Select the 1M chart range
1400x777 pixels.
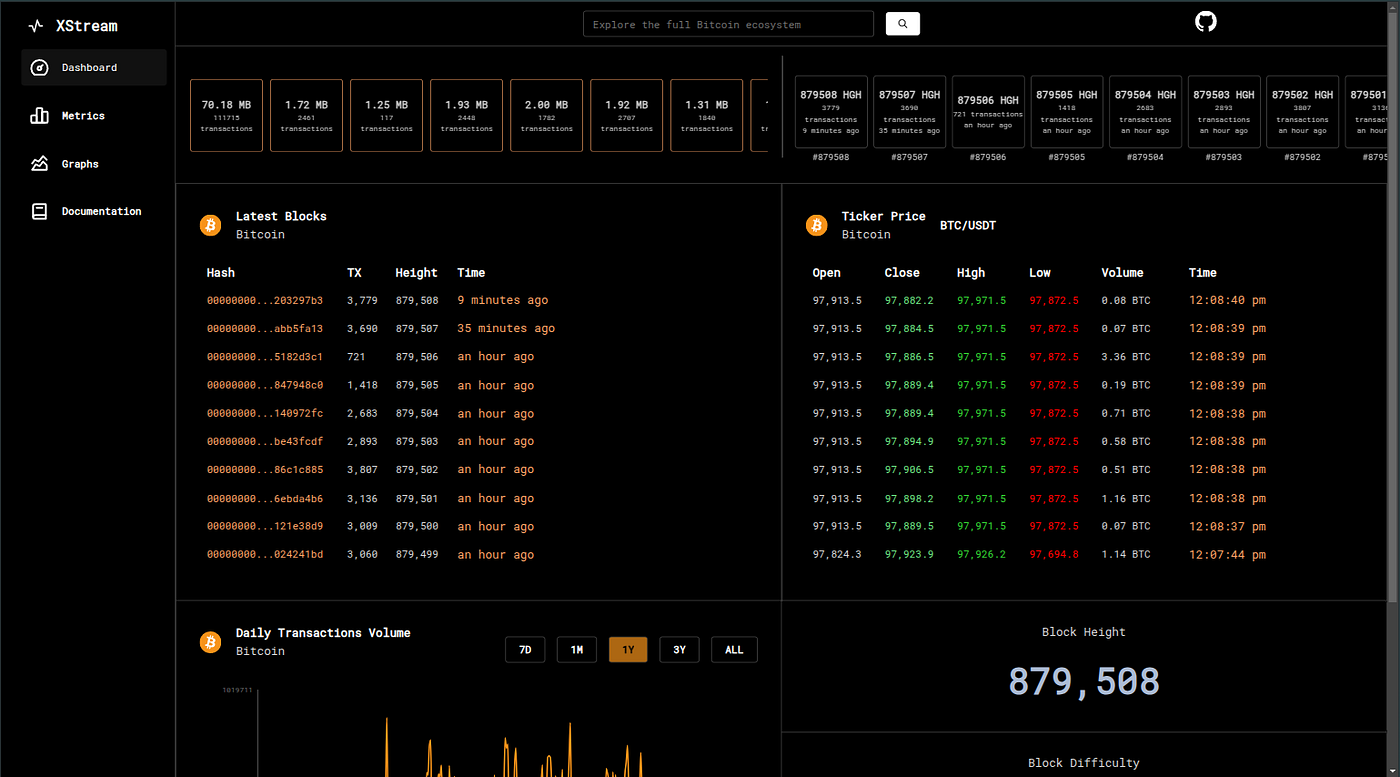coord(577,650)
